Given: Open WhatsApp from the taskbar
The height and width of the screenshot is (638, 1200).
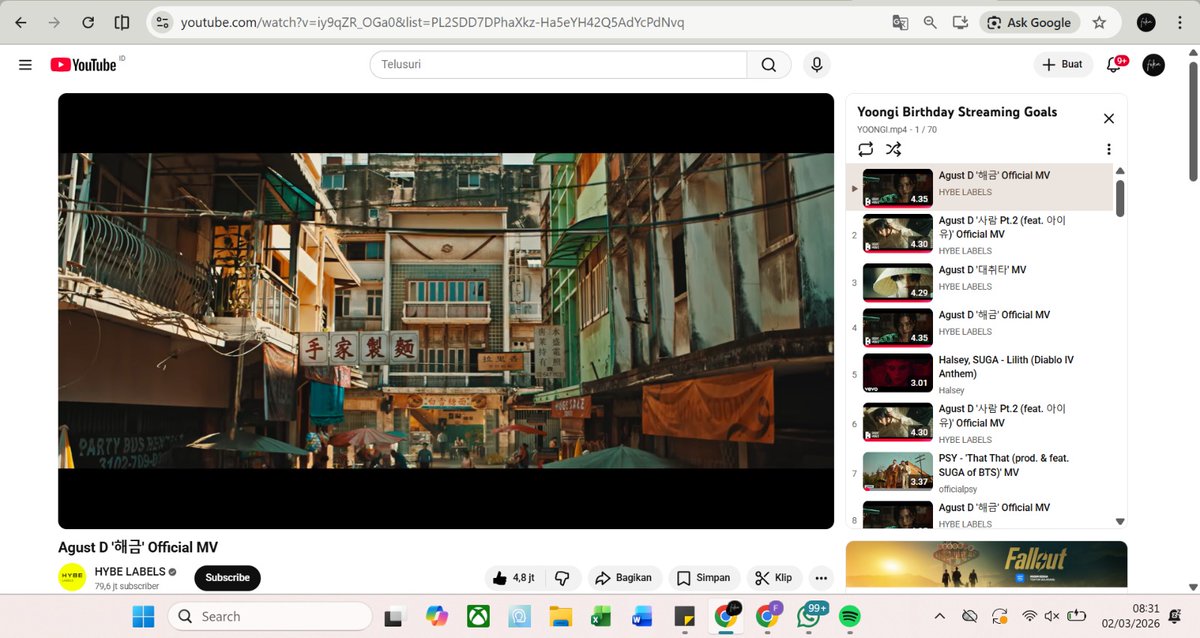Looking at the screenshot, I should [810, 616].
